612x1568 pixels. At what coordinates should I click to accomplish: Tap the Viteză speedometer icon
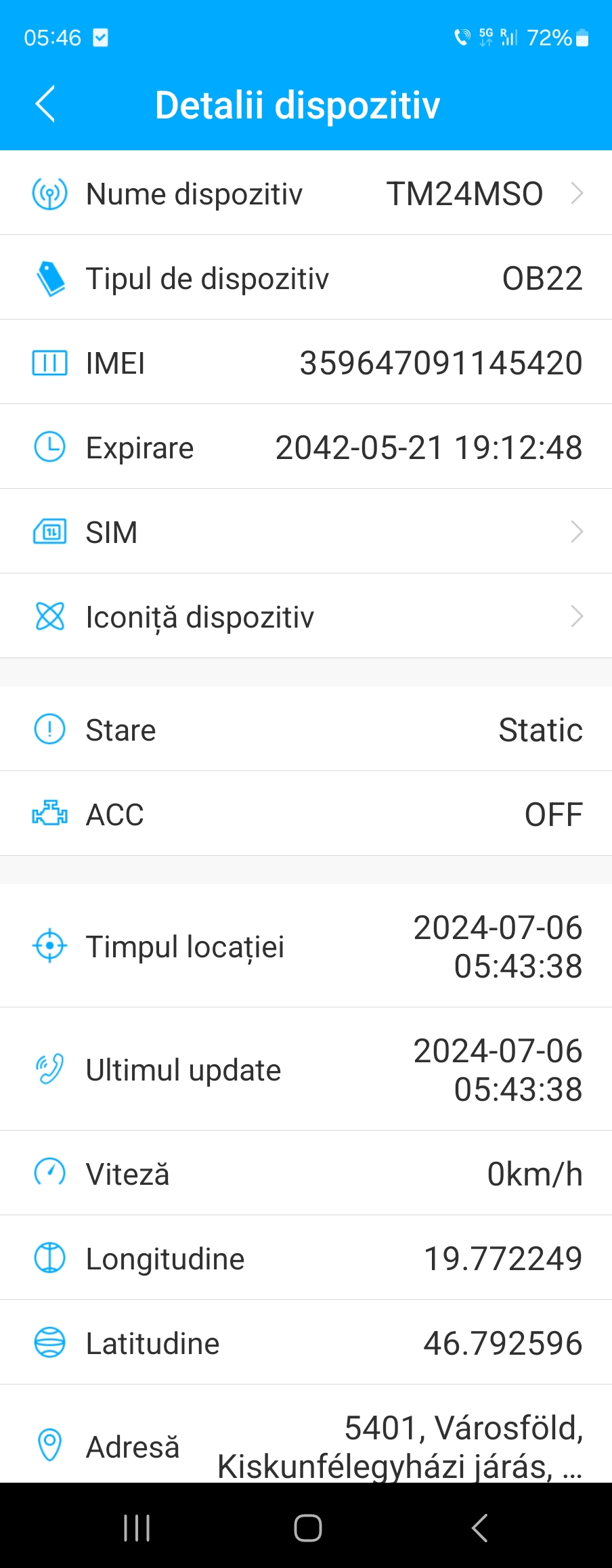[x=49, y=1173]
